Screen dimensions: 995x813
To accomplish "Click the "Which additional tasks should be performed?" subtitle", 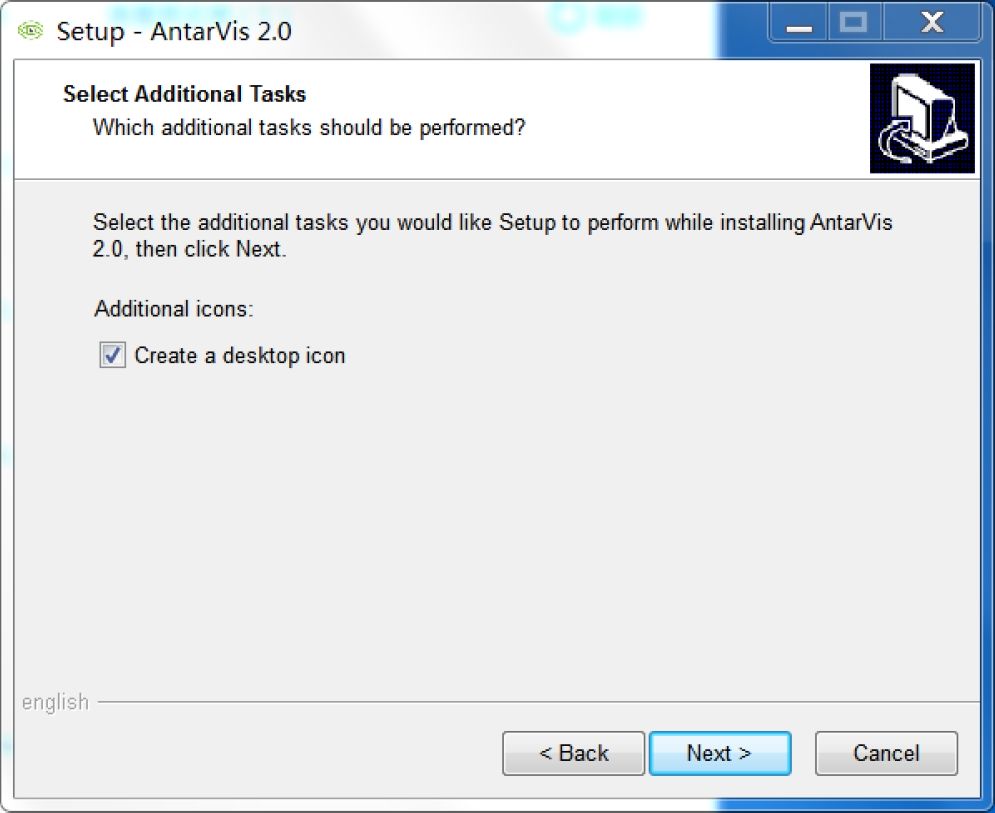I will 308,128.
